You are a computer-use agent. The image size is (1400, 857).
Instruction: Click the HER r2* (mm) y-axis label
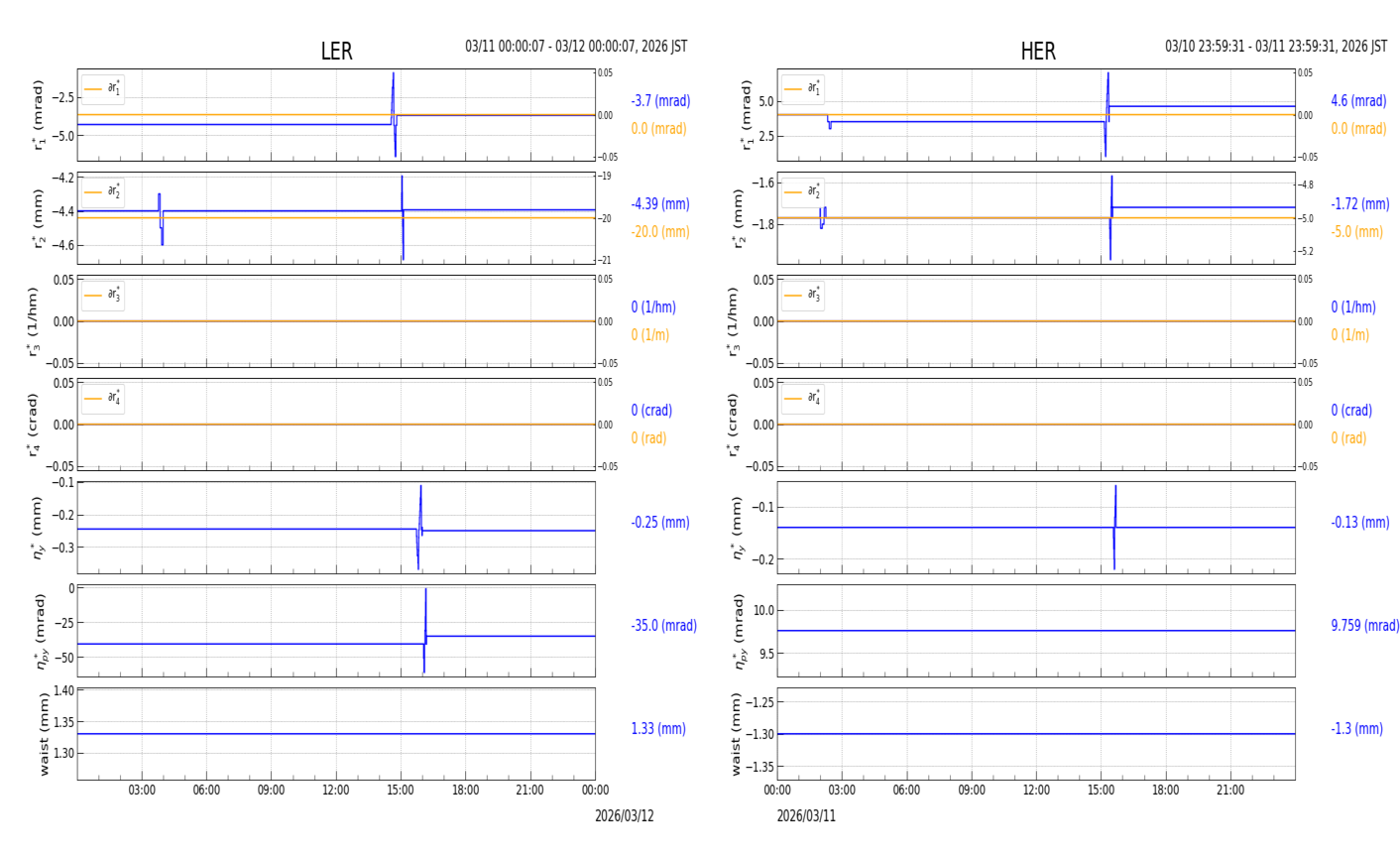pyautogui.click(x=738, y=218)
